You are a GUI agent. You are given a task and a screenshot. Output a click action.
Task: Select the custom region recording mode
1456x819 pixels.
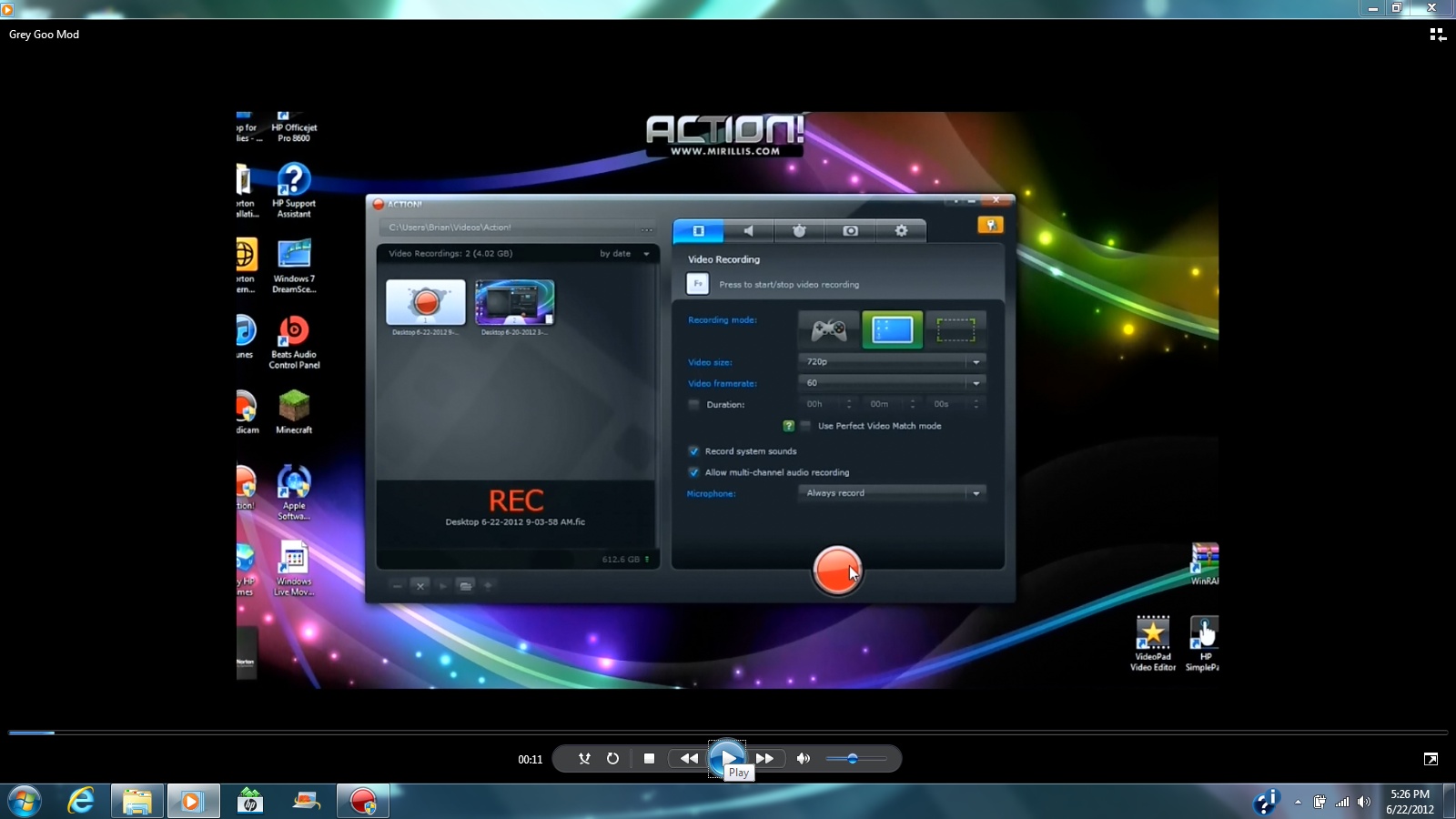pos(955,329)
